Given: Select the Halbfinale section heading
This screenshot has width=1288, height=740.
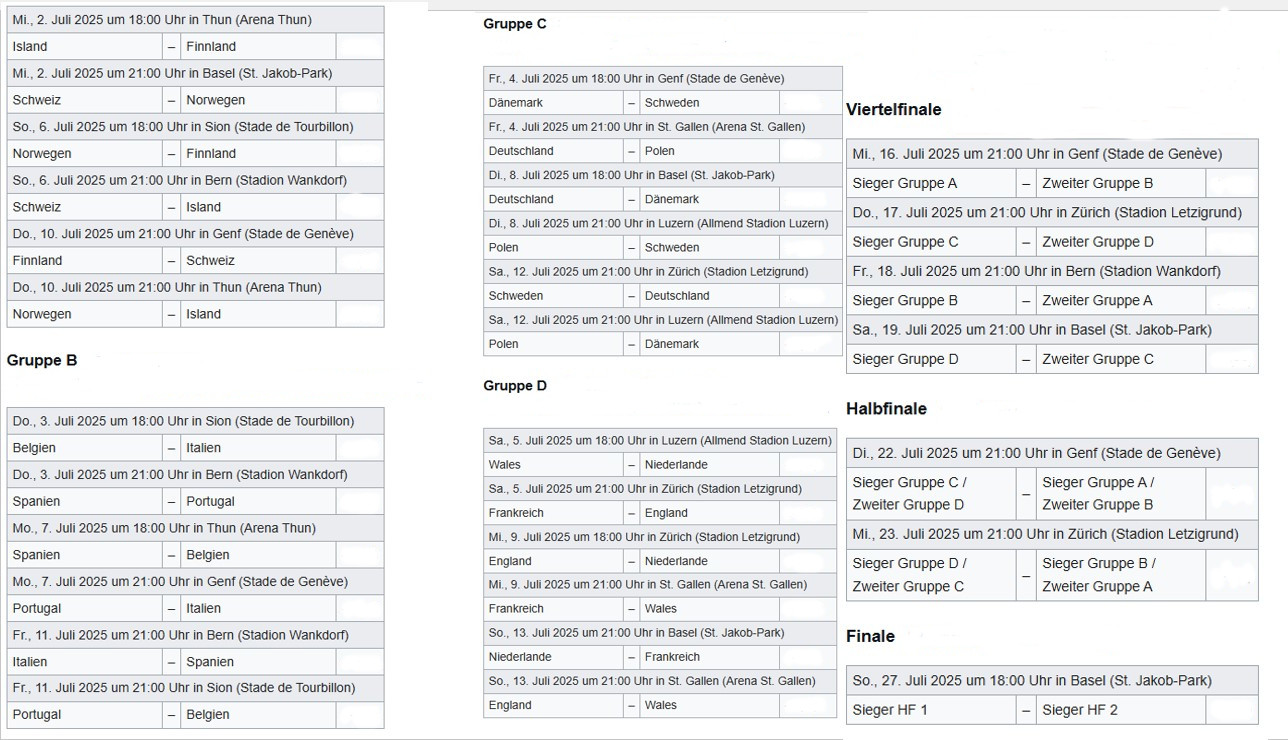Looking at the screenshot, I should tap(886, 409).
